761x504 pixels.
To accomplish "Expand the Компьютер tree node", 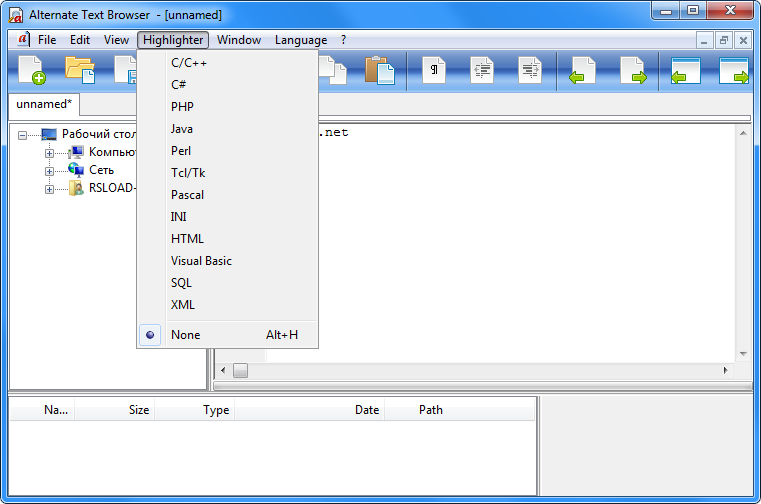I will click(49, 153).
